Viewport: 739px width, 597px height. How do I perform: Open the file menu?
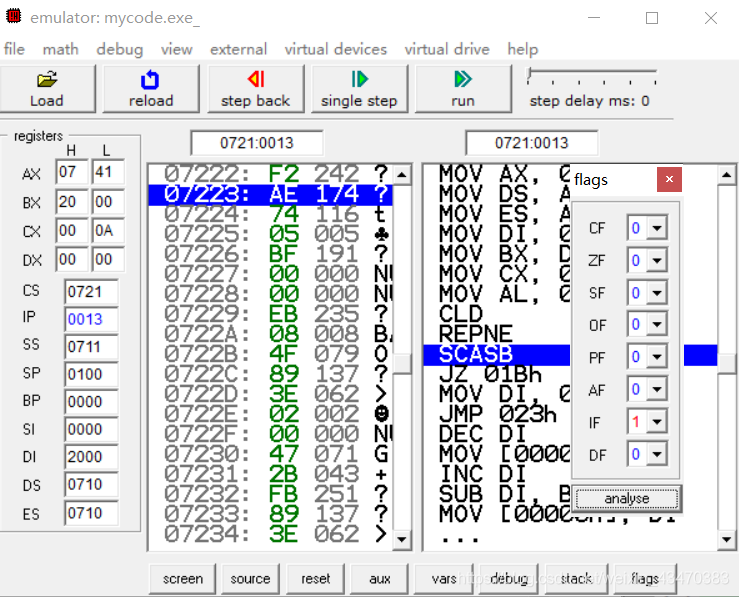coord(14,49)
